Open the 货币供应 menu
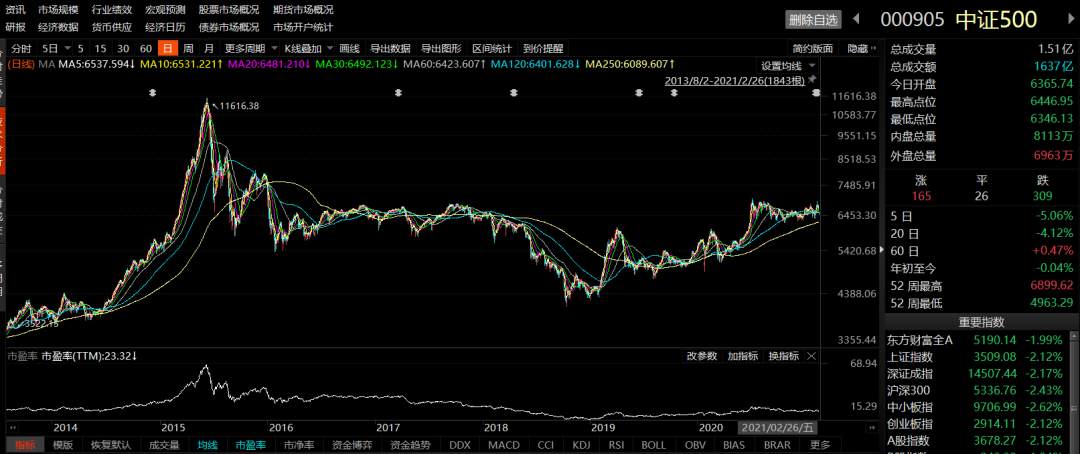The height and width of the screenshot is (454, 1080). click(112, 28)
